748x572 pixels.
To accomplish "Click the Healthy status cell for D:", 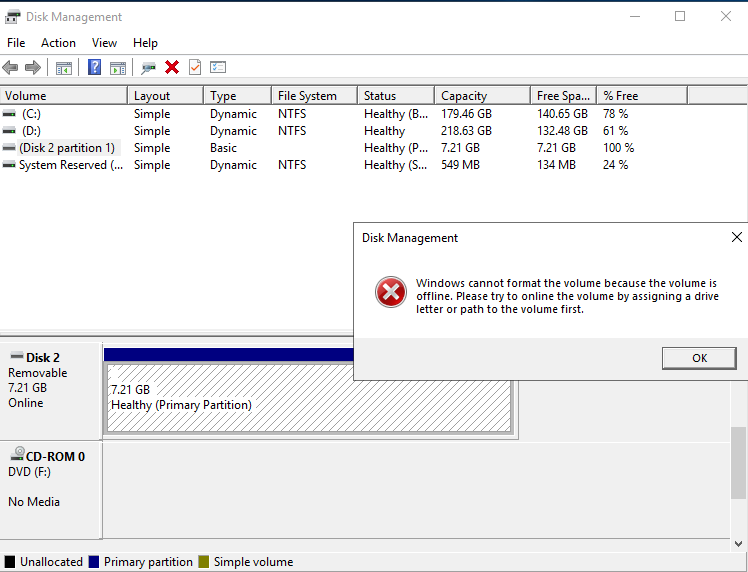I will point(384,131).
